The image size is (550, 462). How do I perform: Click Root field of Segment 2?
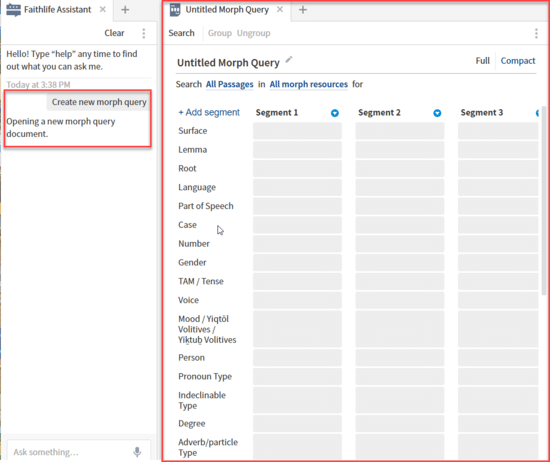click(400, 168)
